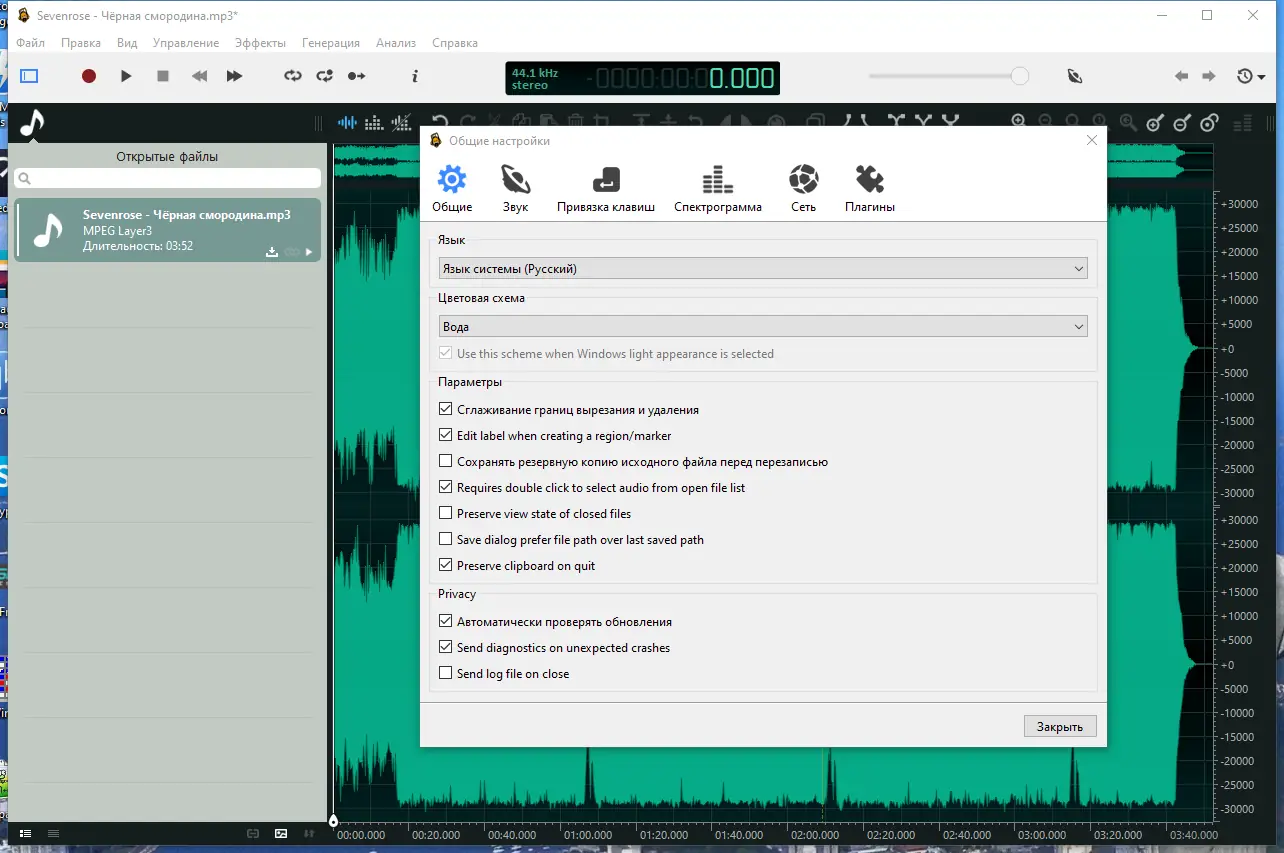This screenshot has width=1284, height=853.
Task: Click the loop with record dot icon
Action: tap(325, 76)
